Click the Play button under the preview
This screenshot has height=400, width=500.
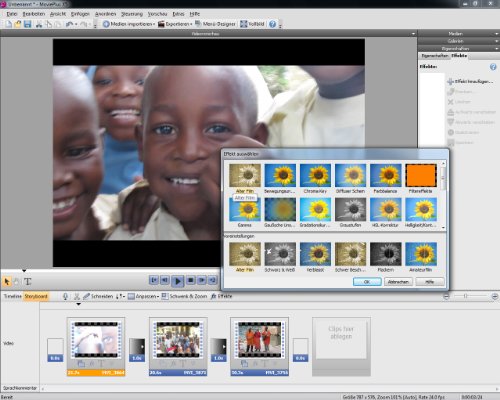(x=178, y=281)
